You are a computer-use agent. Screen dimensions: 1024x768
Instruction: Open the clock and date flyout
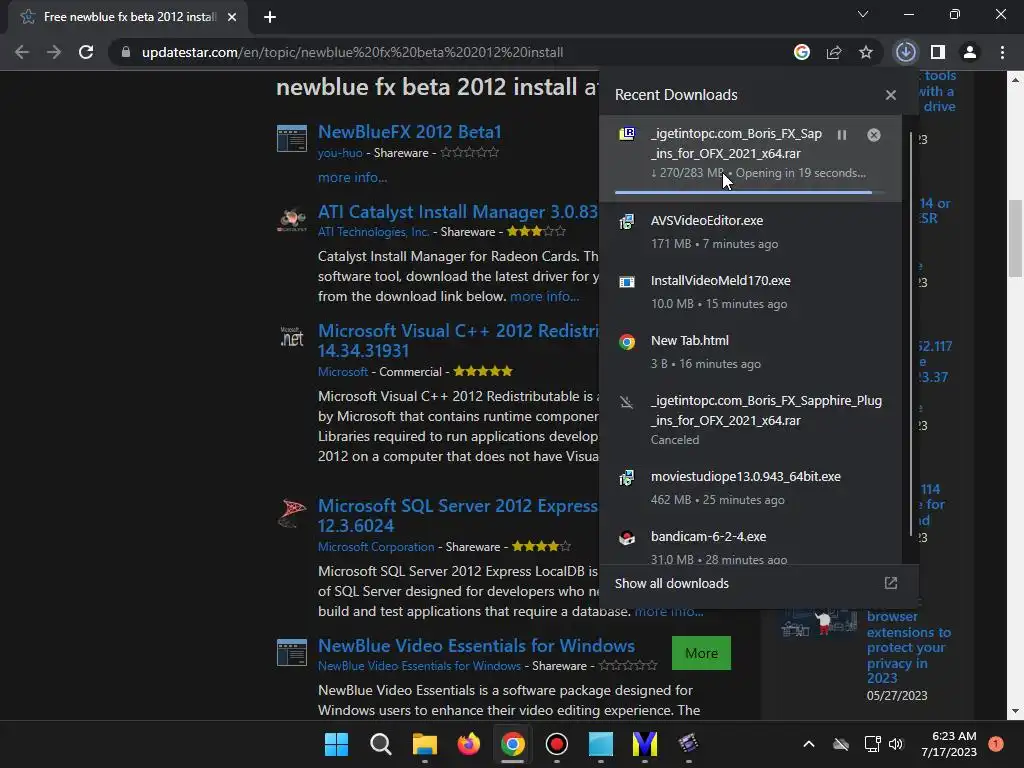tap(949, 744)
